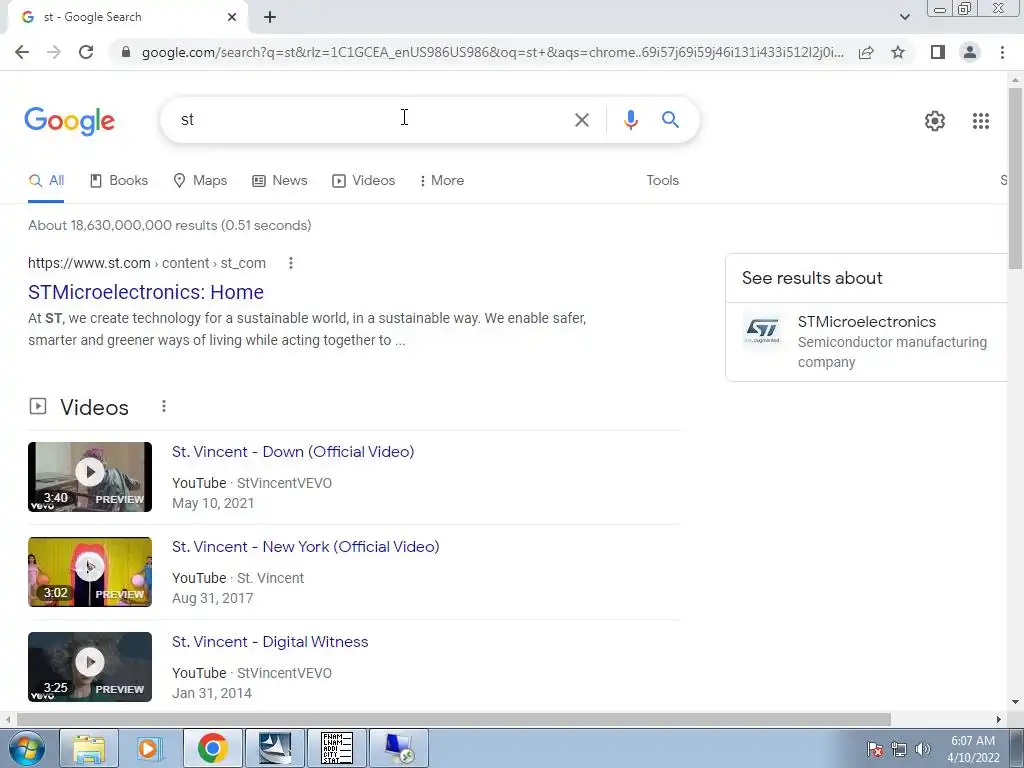Click the scroll-down arrow of vertical scrollbar
Screen dimensions: 1024x768
tap(1015, 702)
